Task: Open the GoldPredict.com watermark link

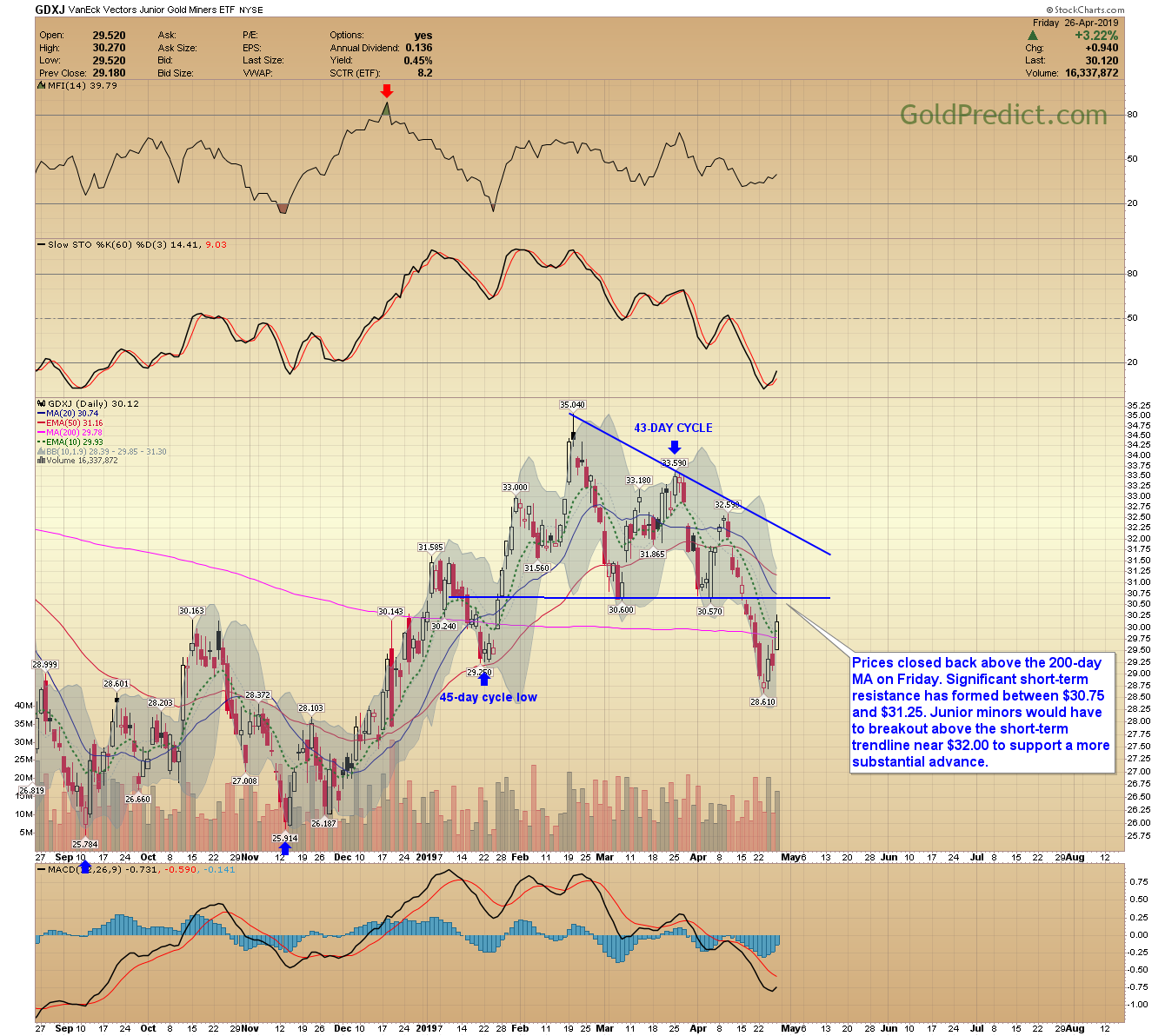Action: (1002, 115)
